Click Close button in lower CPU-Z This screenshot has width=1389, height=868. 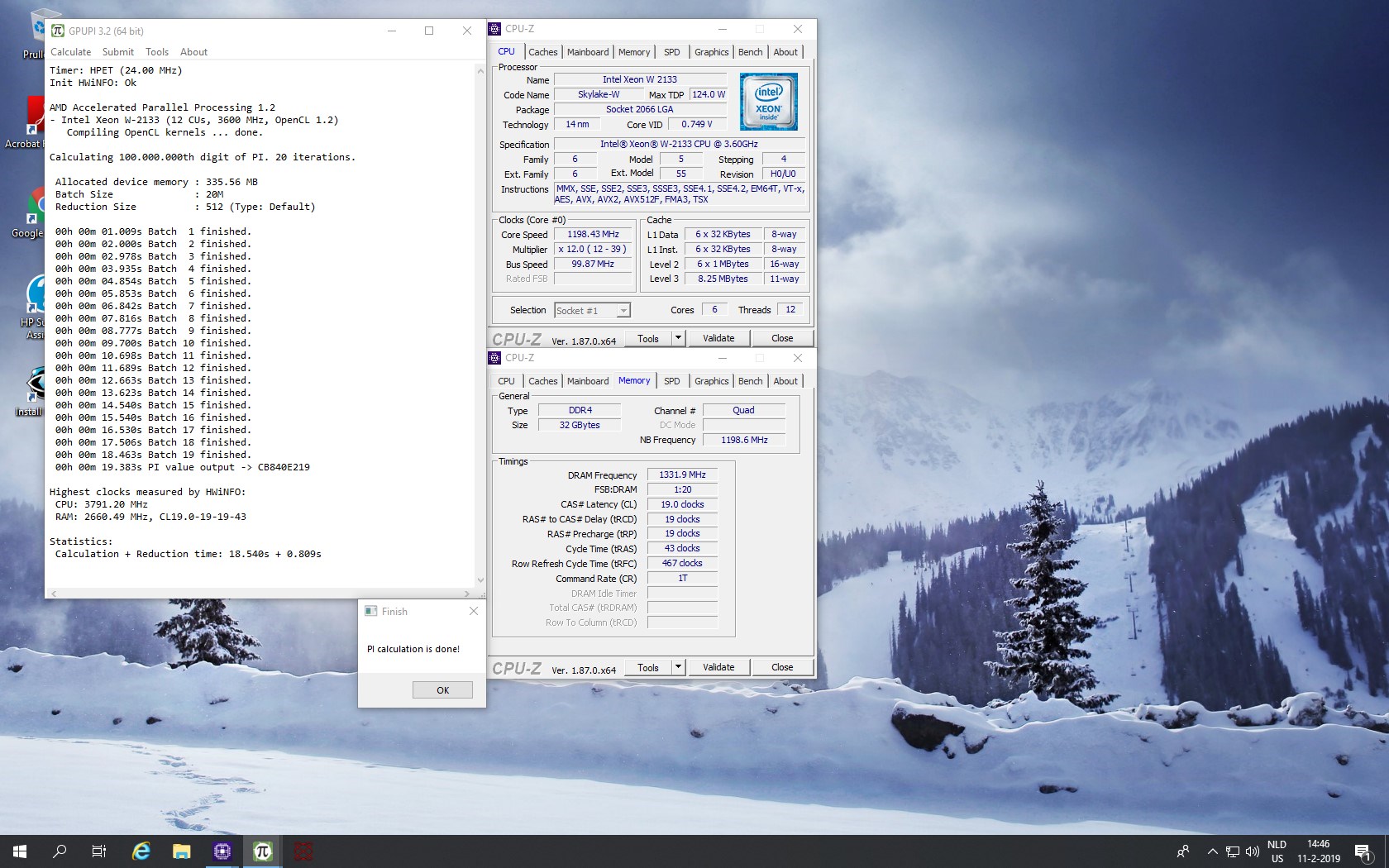782,667
